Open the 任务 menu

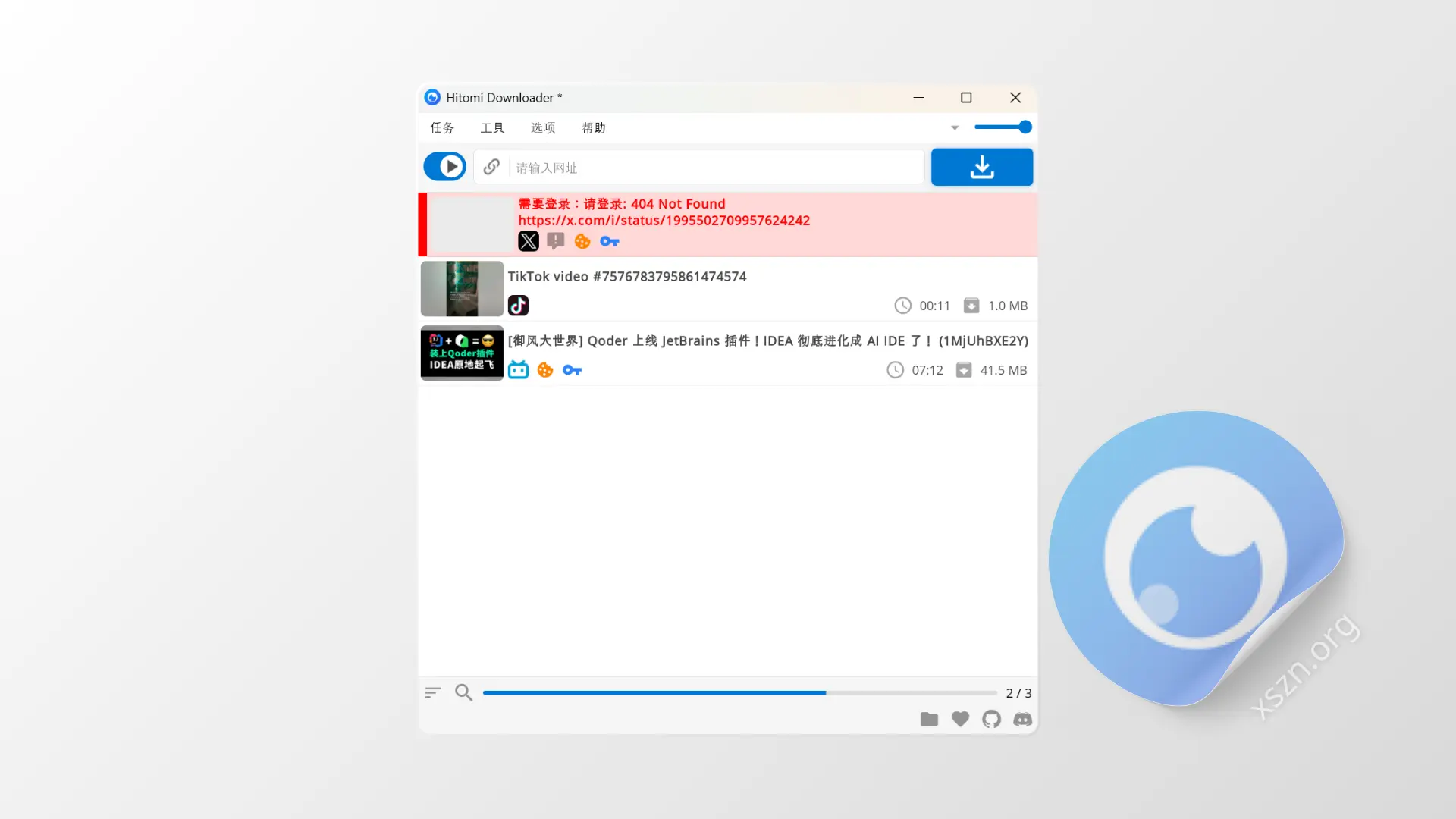(442, 127)
